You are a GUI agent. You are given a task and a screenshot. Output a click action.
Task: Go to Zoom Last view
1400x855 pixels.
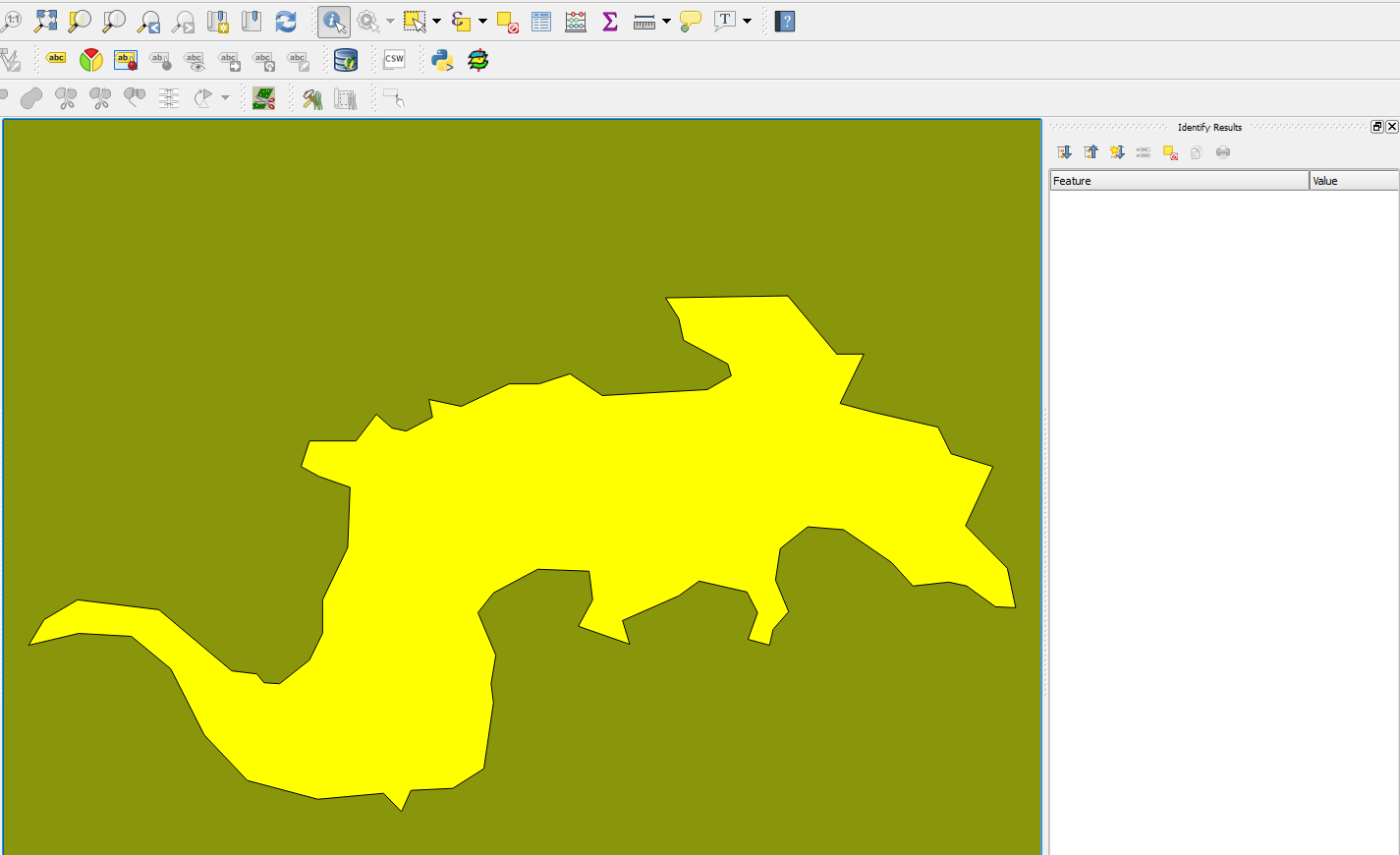(148, 21)
